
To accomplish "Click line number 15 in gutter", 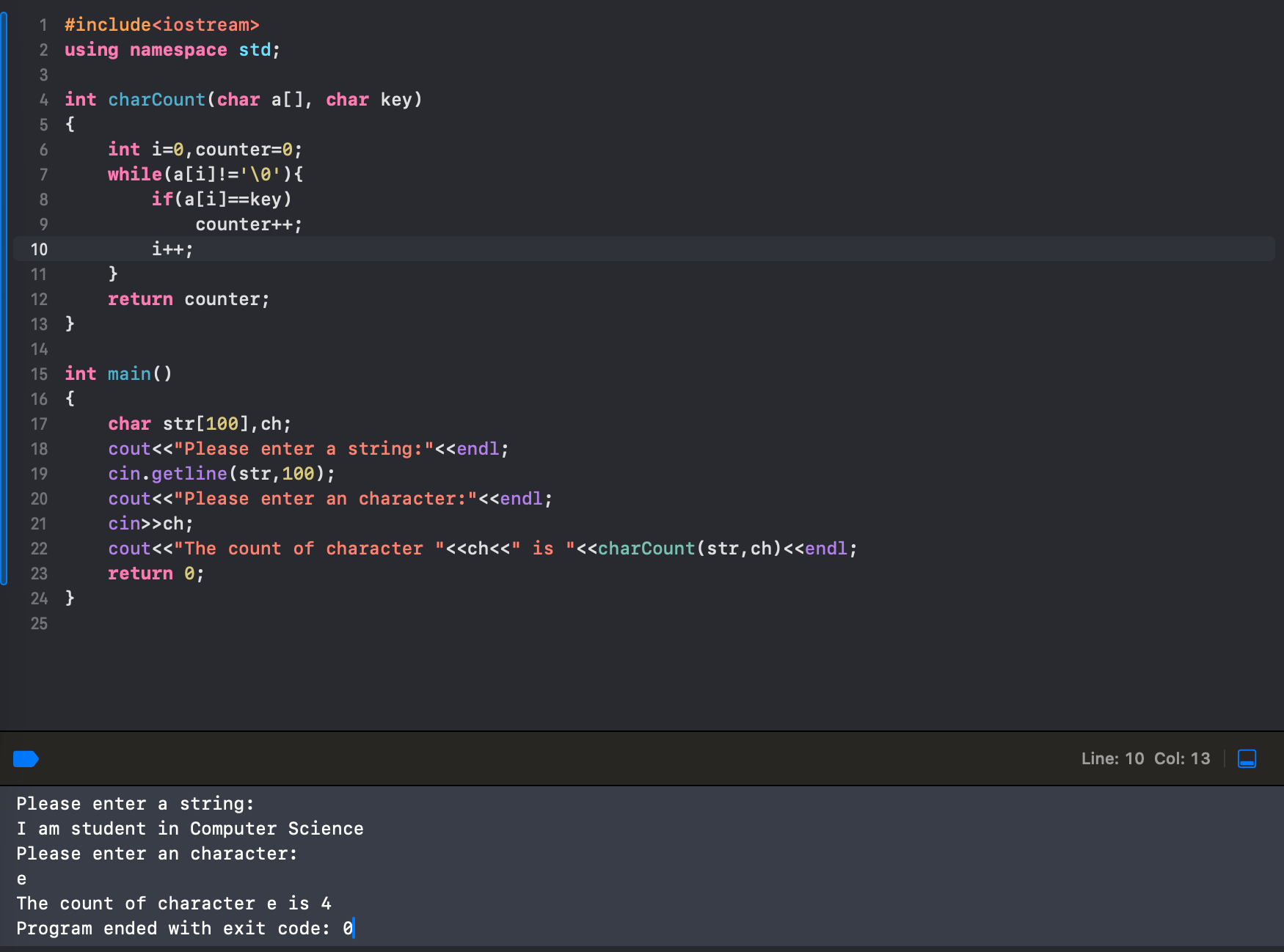I will [x=39, y=374].
